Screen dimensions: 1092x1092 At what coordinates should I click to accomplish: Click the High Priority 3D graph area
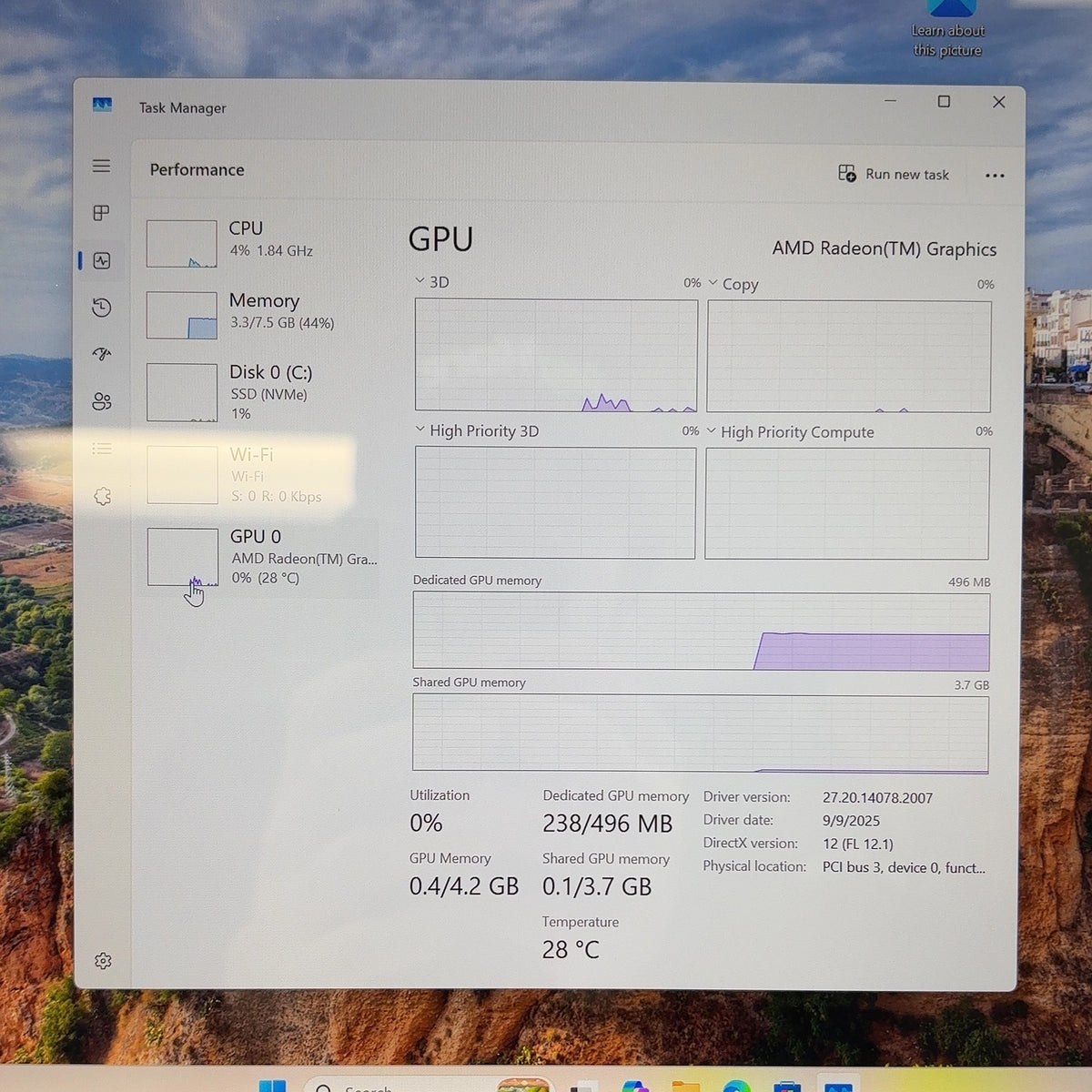coord(555,502)
